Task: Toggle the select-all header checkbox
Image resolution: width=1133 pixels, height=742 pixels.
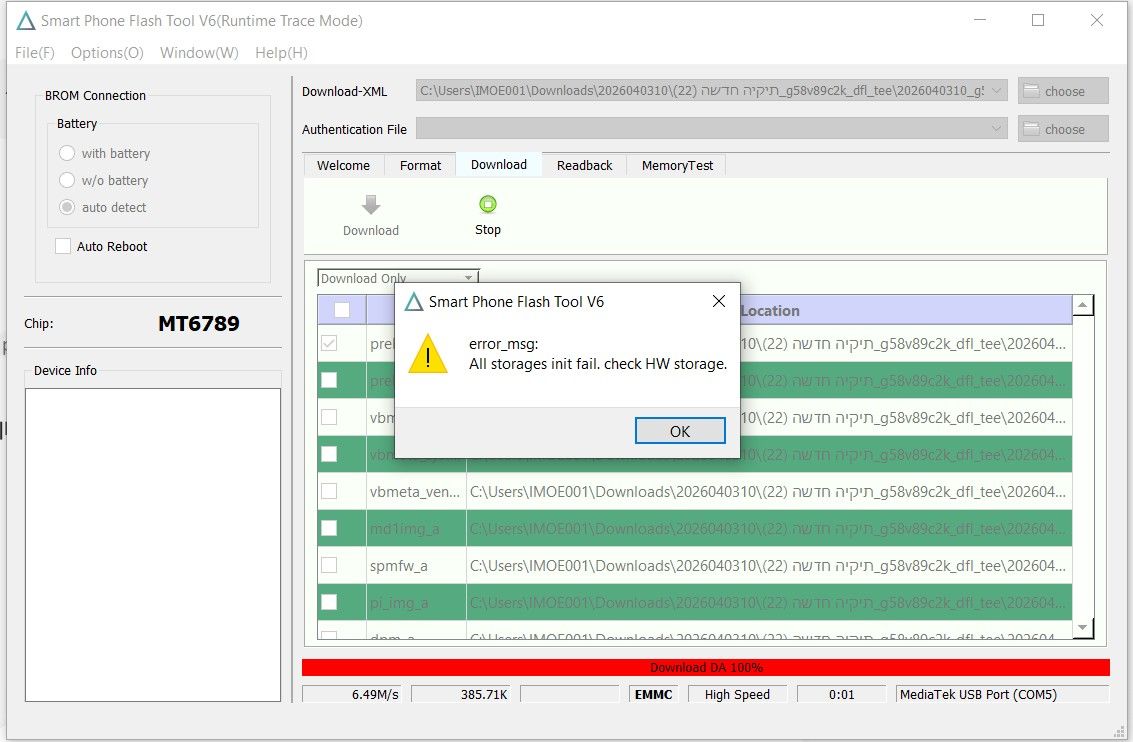Action: pos(342,310)
